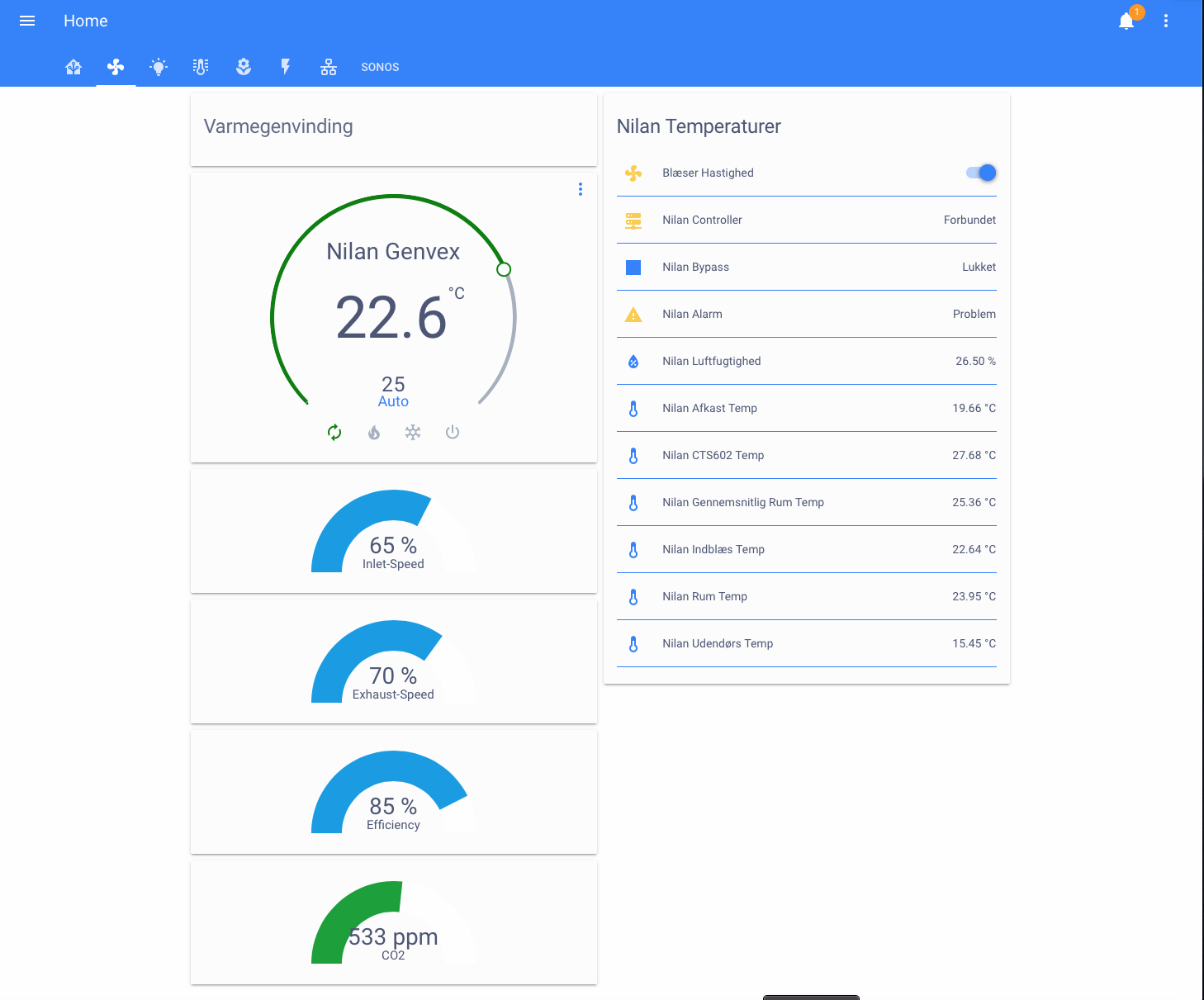
Task: Toggle the Blæser Hastighed switch
Action: tap(981, 173)
